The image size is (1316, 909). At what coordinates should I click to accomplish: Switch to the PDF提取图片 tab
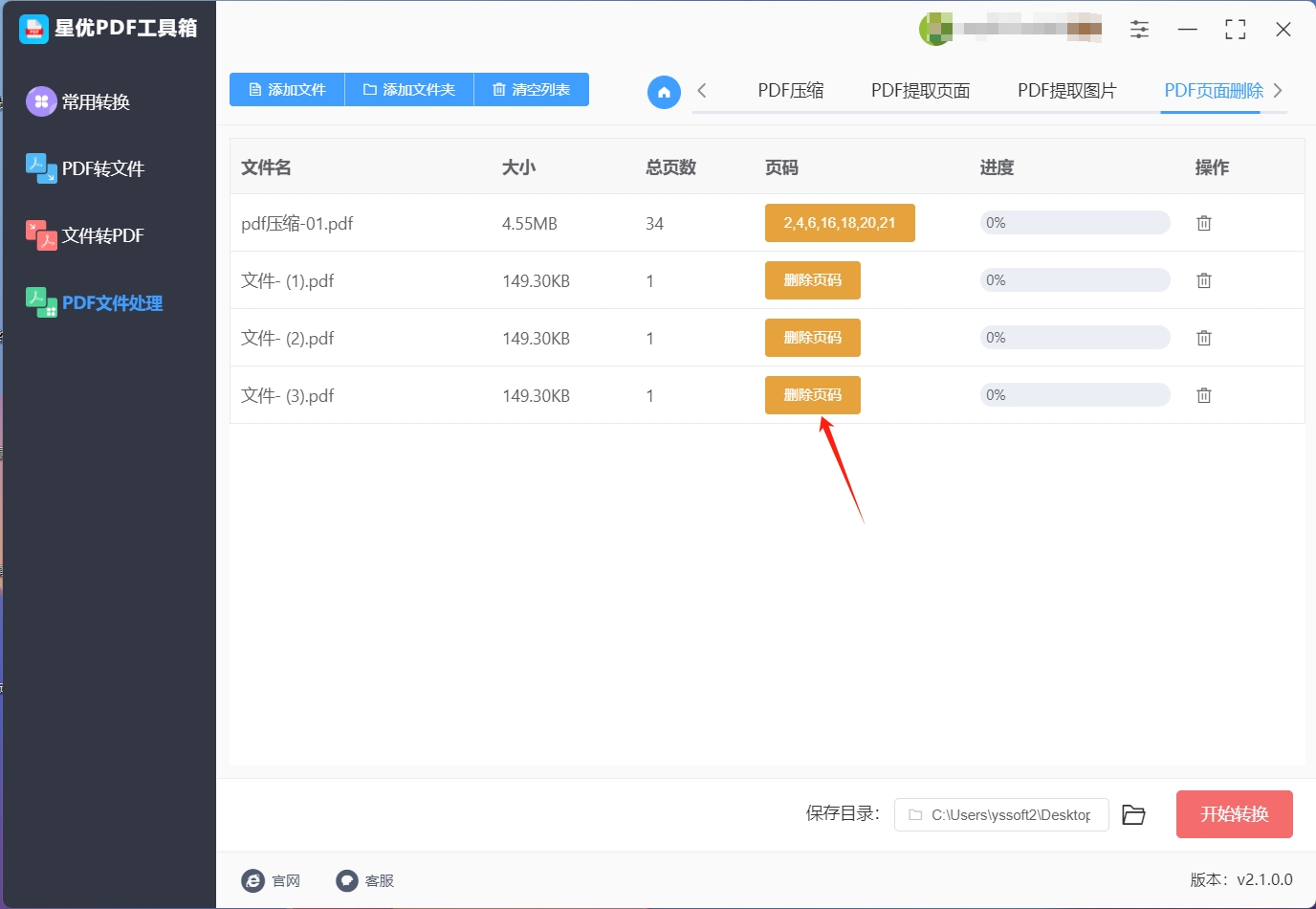click(1066, 91)
